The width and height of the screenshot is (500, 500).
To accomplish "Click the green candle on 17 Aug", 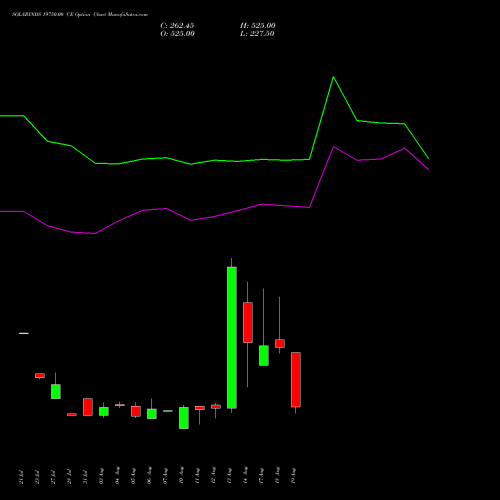I will tap(264, 356).
